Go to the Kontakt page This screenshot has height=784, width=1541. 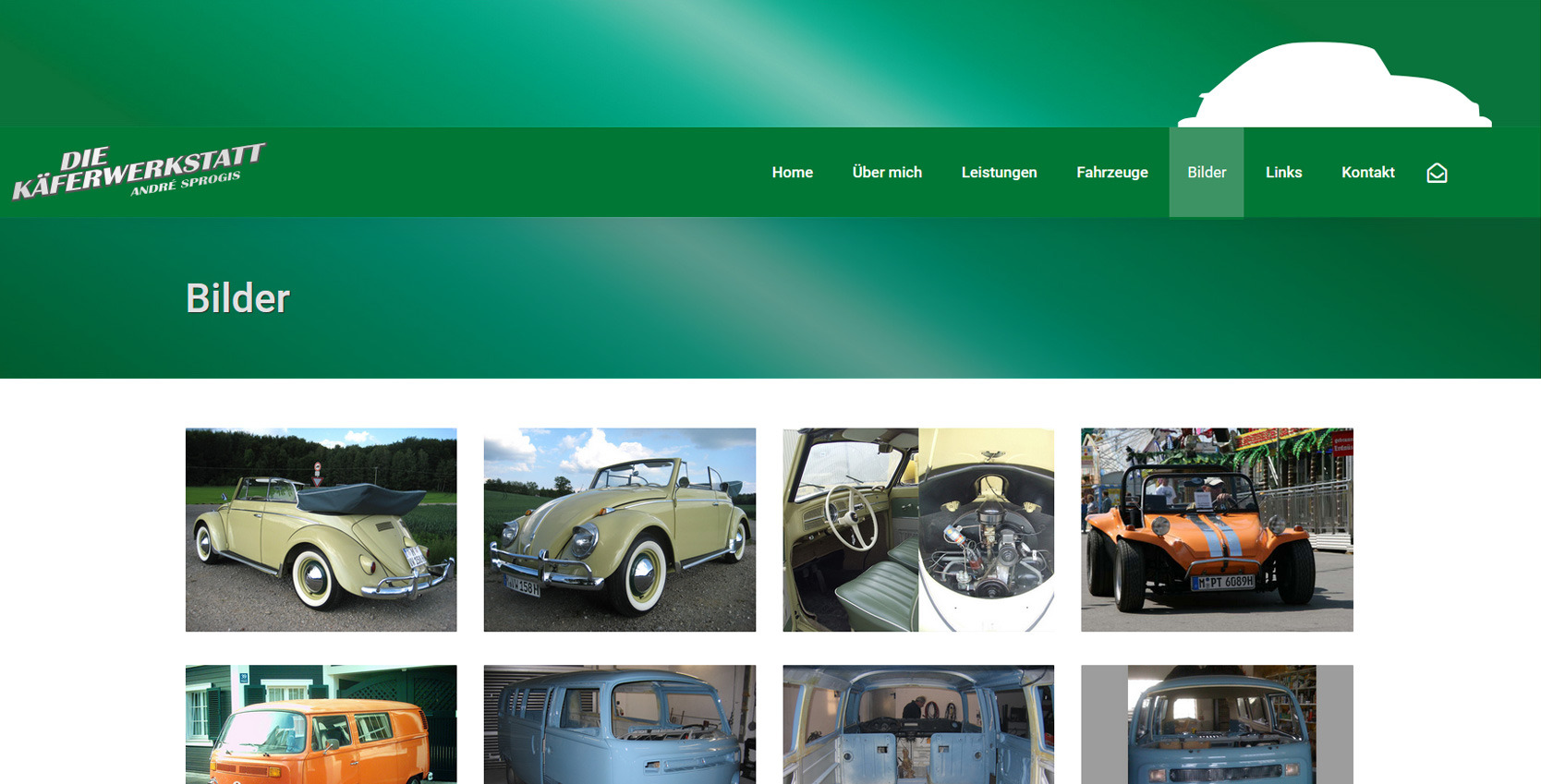(x=1367, y=173)
